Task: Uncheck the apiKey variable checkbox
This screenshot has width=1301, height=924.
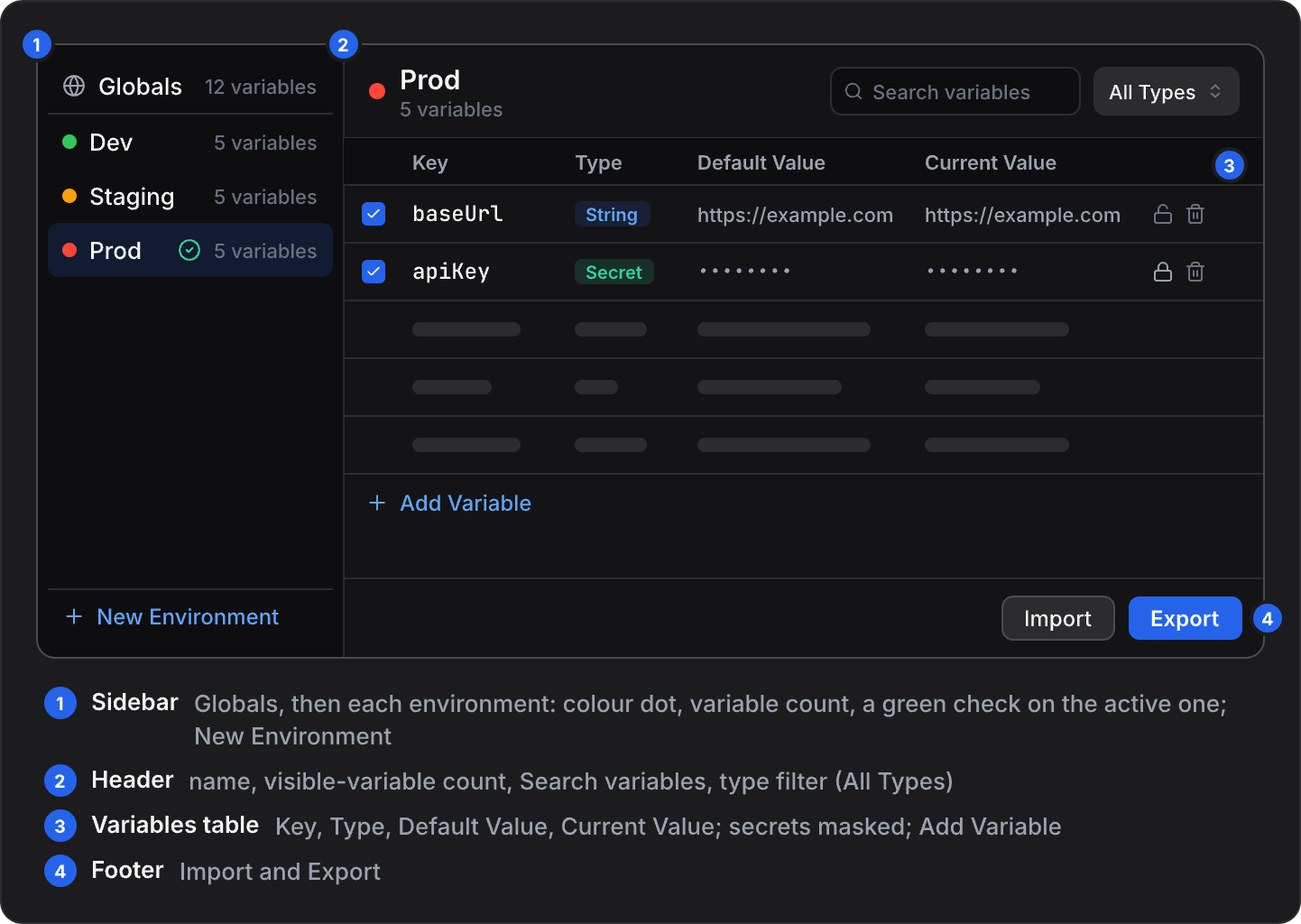Action: click(374, 272)
